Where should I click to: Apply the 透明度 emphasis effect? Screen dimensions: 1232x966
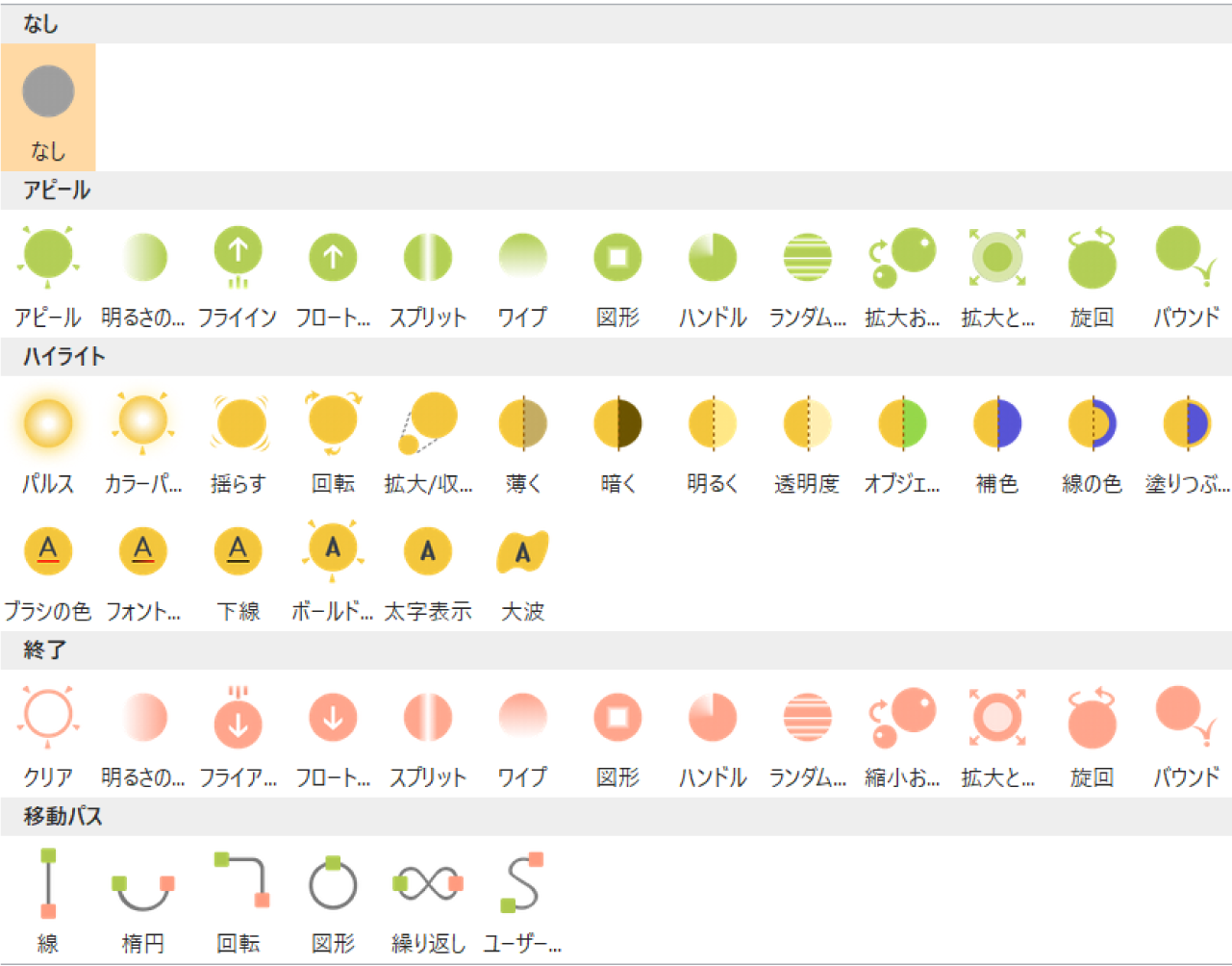[807, 421]
